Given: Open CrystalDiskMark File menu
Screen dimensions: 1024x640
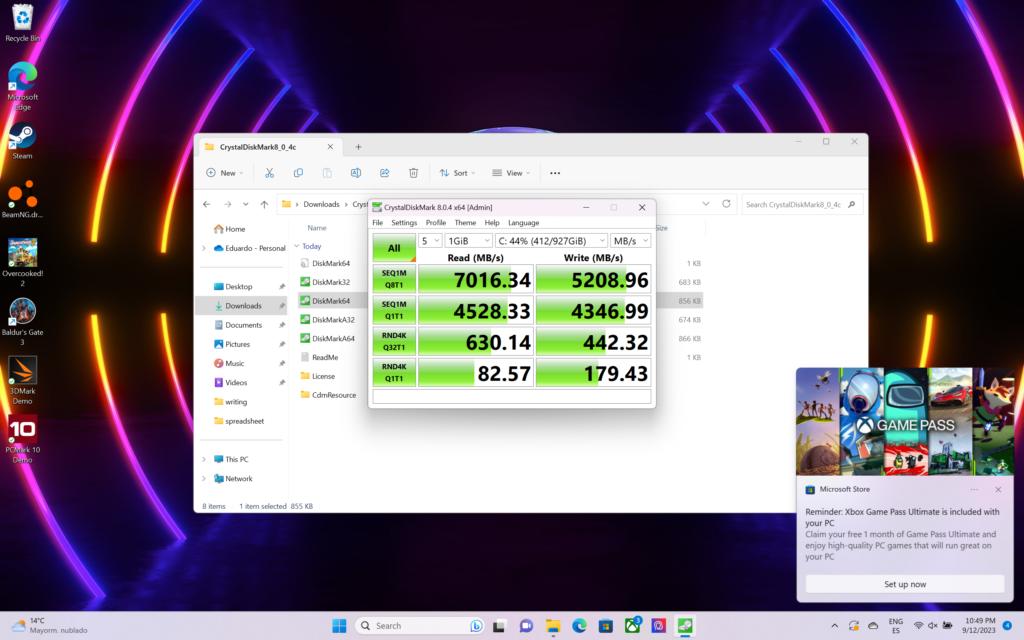Looking at the screenshot, I should pos(377,223).
